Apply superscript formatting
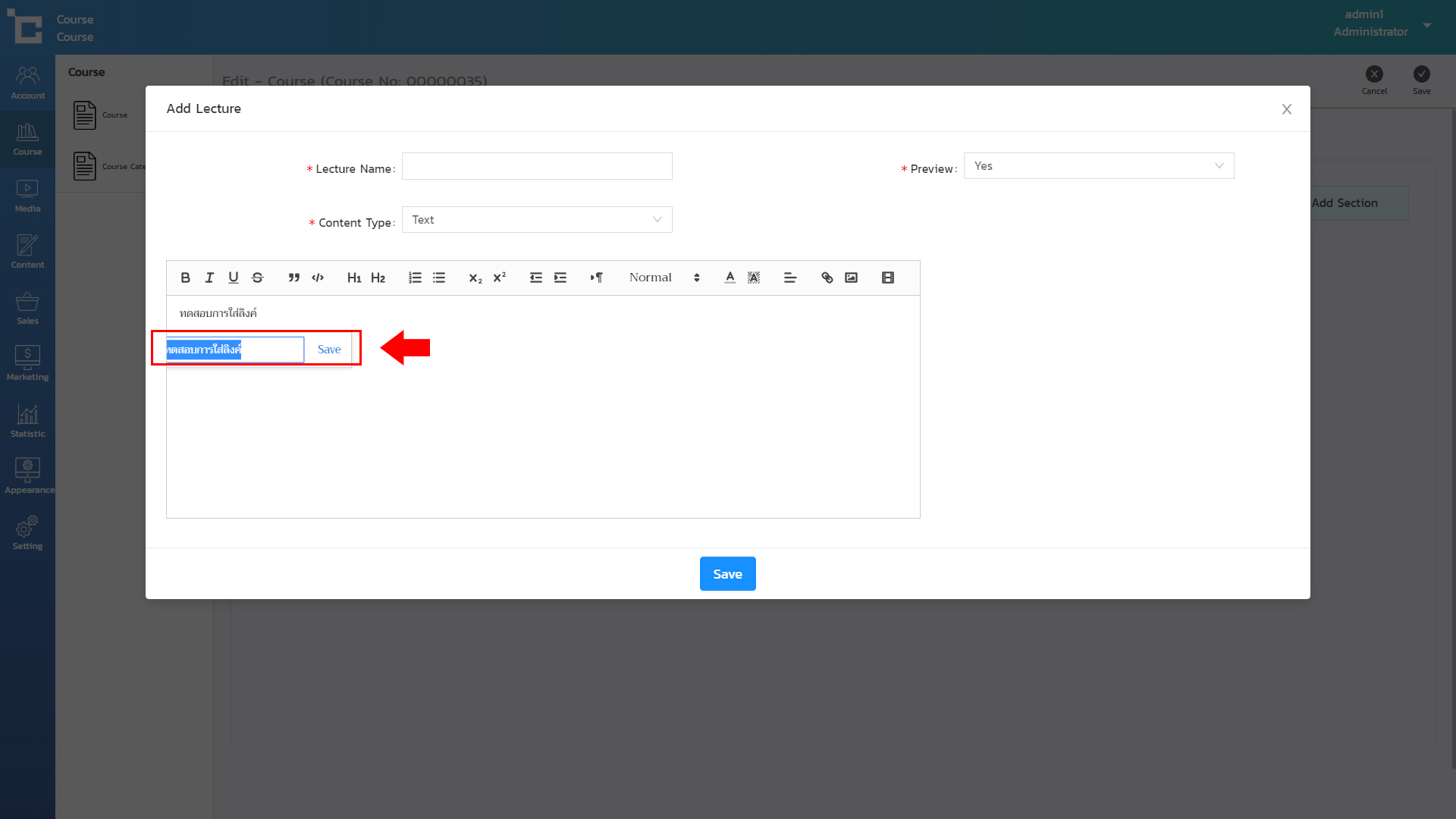1456x819 pixels. point(499,278)
